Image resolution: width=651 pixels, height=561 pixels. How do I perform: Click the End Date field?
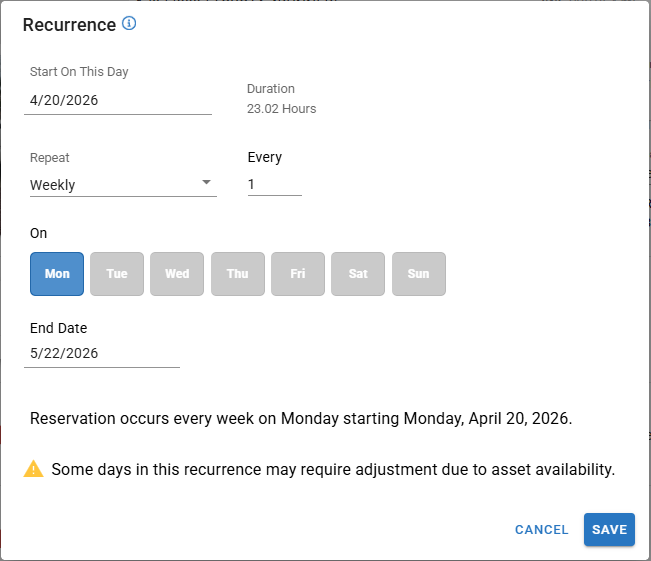(102, 353)
